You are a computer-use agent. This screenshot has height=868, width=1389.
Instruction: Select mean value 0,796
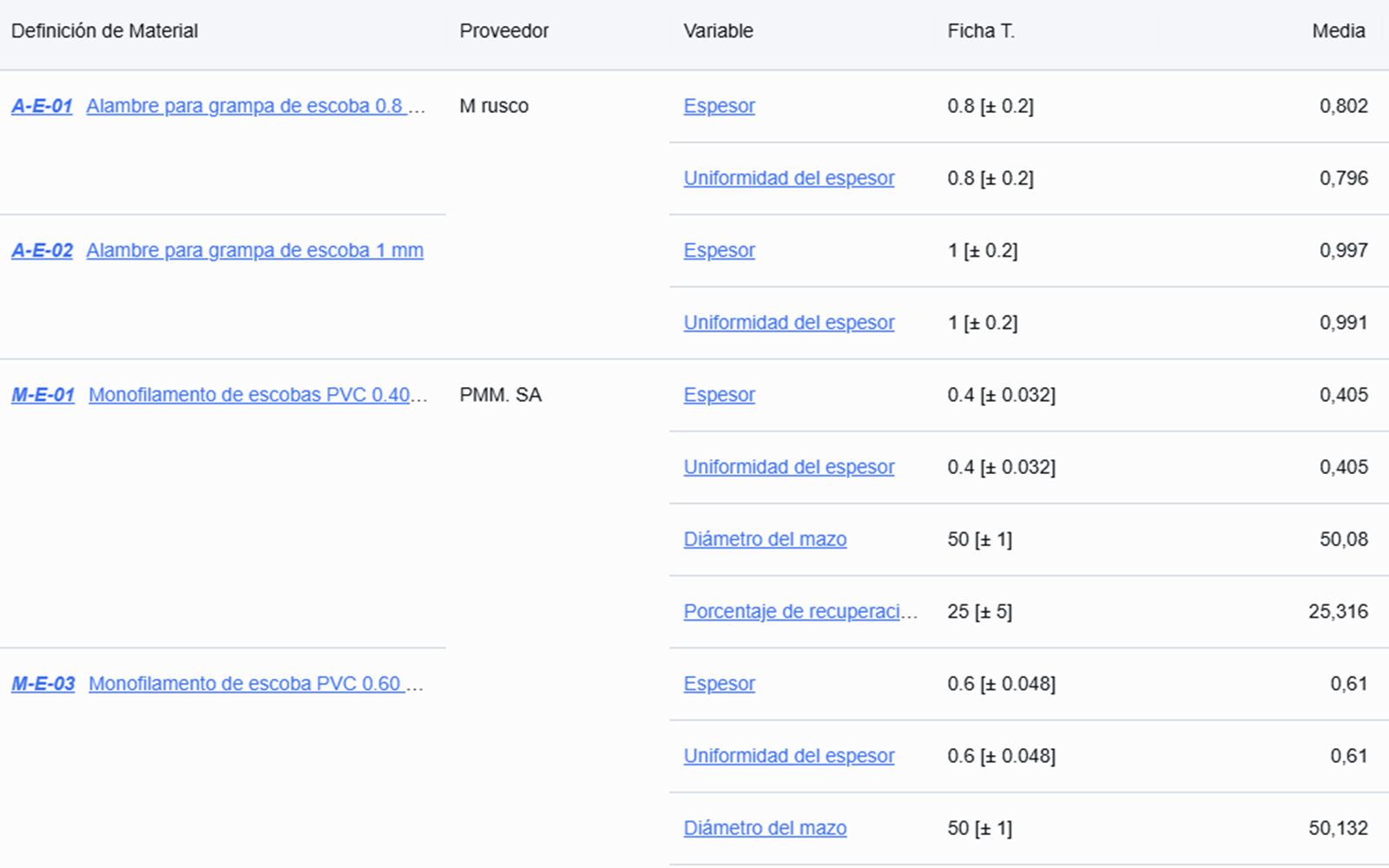click(1344, 178)
